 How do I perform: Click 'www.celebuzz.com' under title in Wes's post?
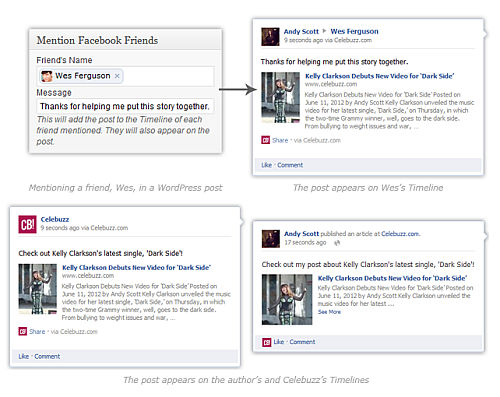(331, 84)
